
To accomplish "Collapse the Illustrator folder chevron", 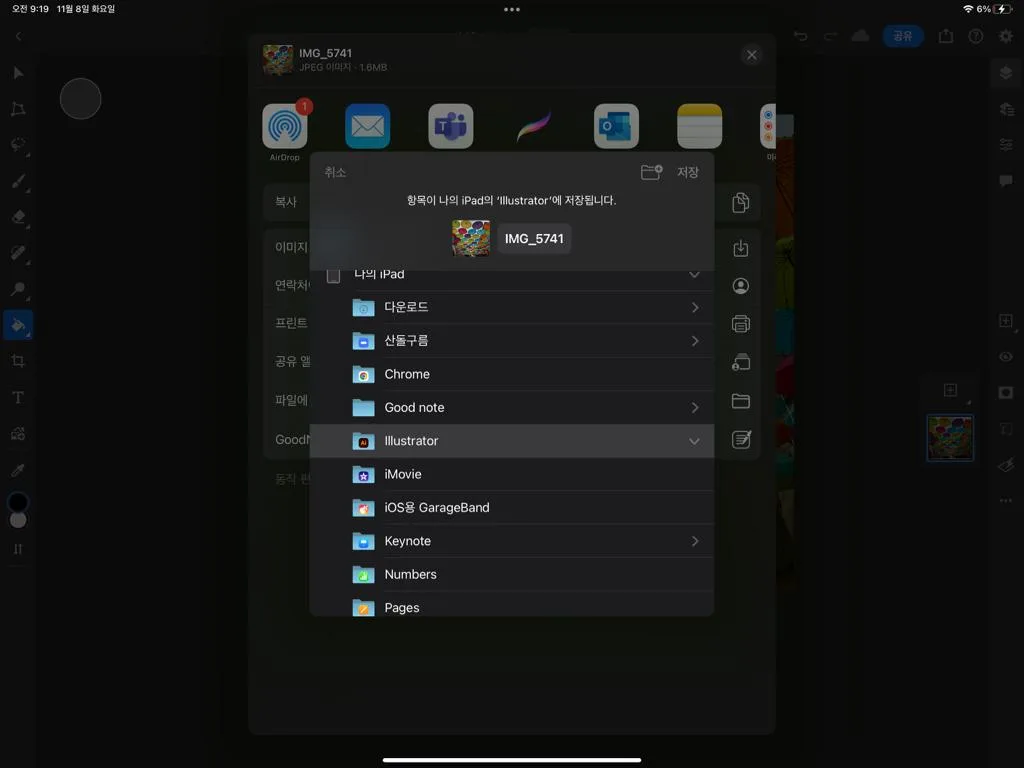I will click(x=694, y=441).
